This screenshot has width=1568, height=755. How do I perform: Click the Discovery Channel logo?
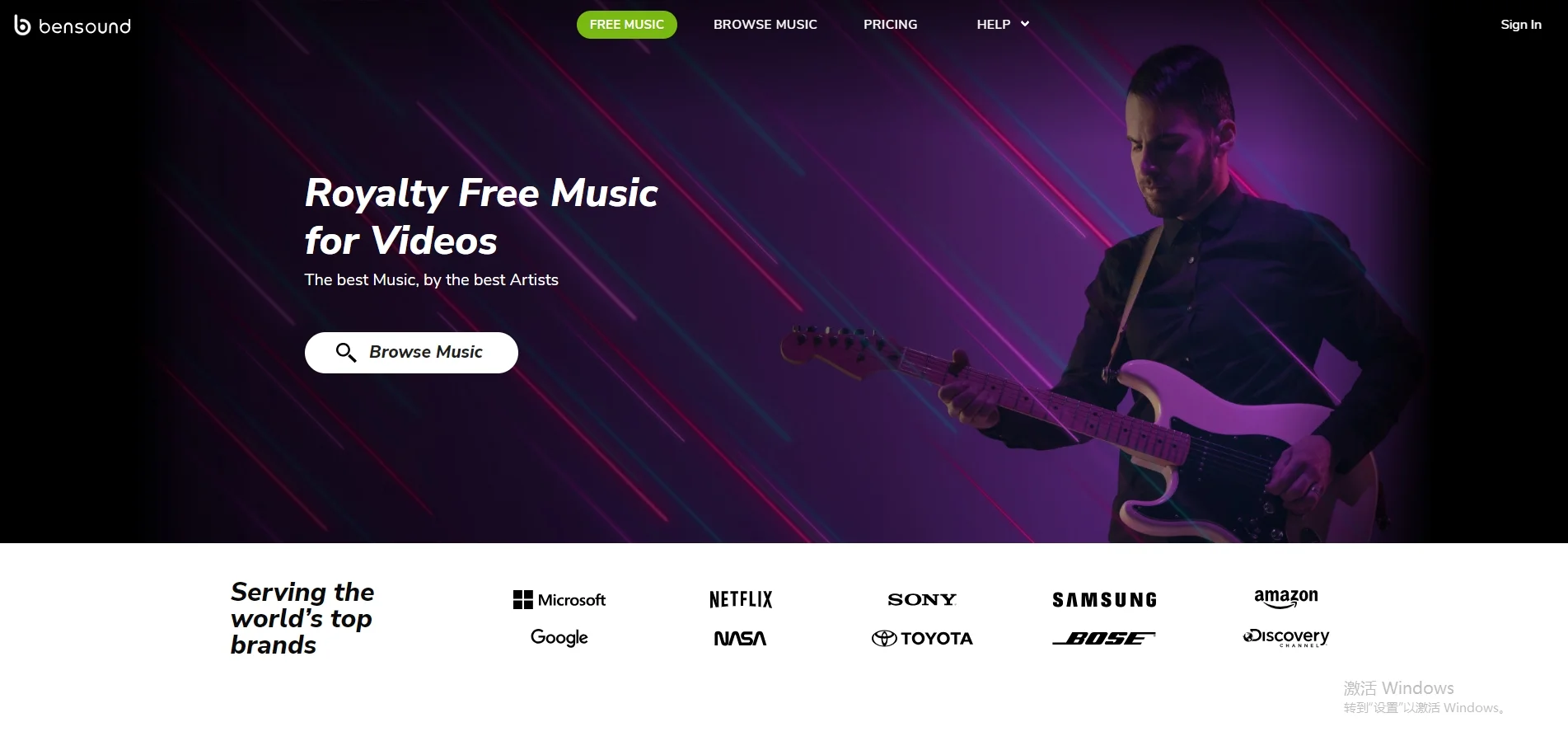(x=1285, y=638)
